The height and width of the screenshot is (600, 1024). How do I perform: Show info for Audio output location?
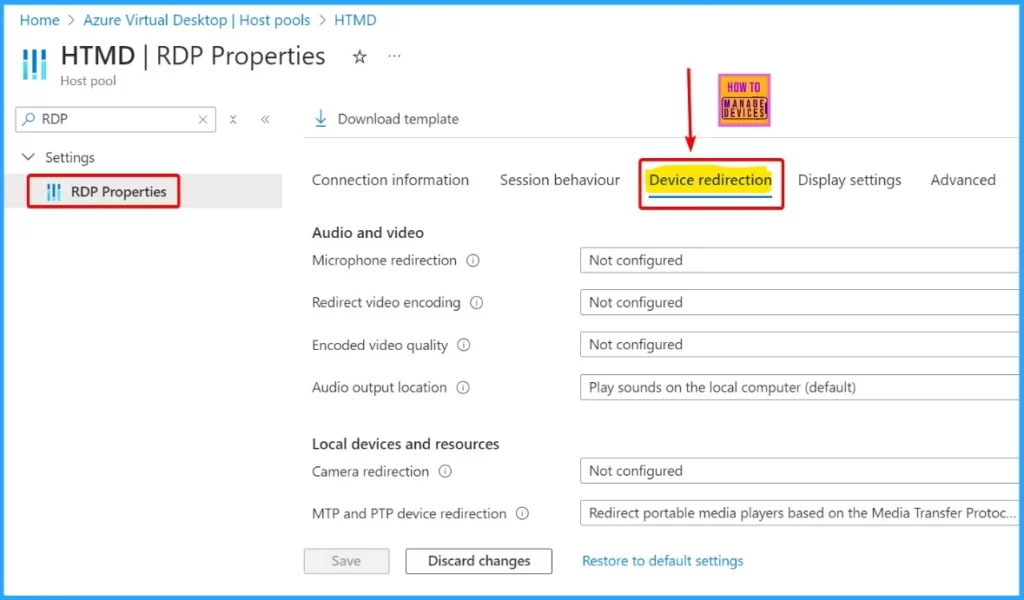pyautogui.click(x=463, y=387)
